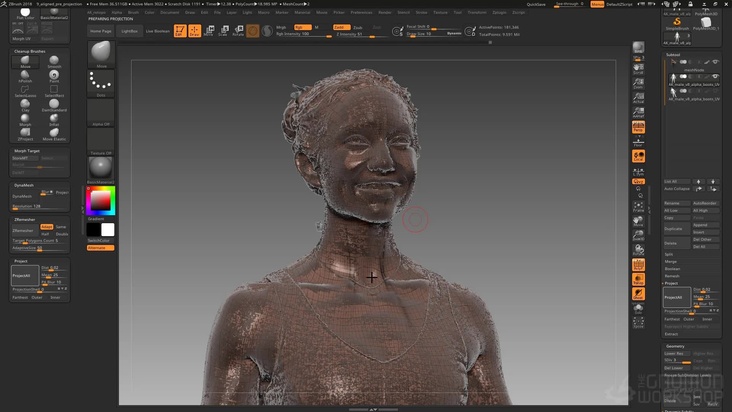Image resolution: width=732 pixels, height=412 pixels.
Task: Choose the Clay brush
Action: 25,105
